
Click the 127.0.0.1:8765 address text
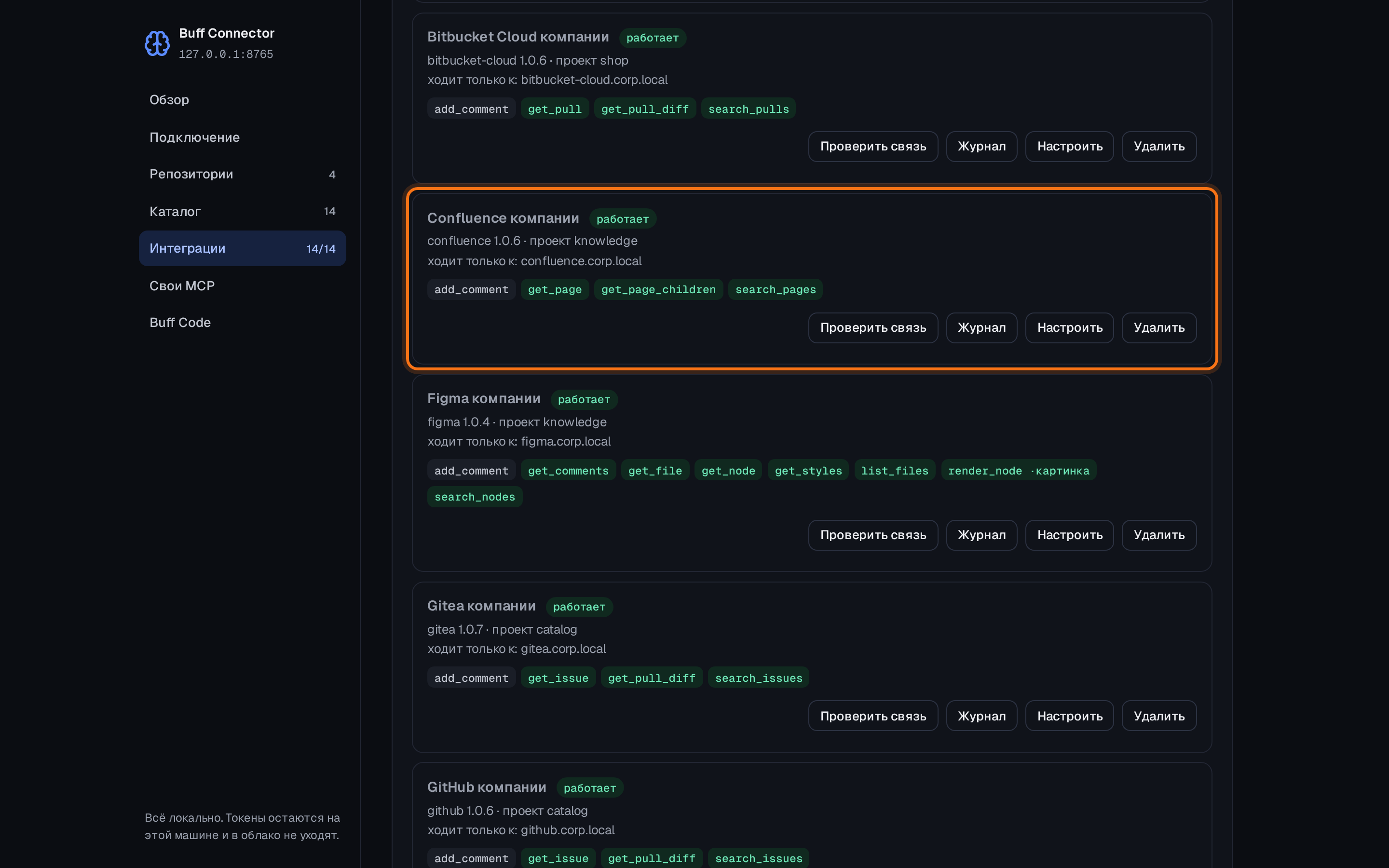(226, 54)
